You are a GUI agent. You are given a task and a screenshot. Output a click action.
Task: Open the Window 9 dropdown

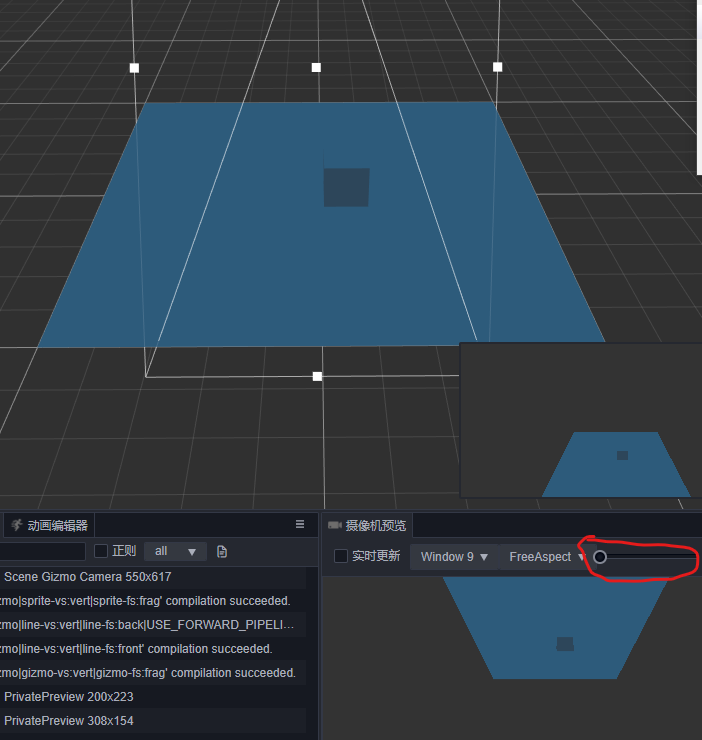[x=454, y=557]
